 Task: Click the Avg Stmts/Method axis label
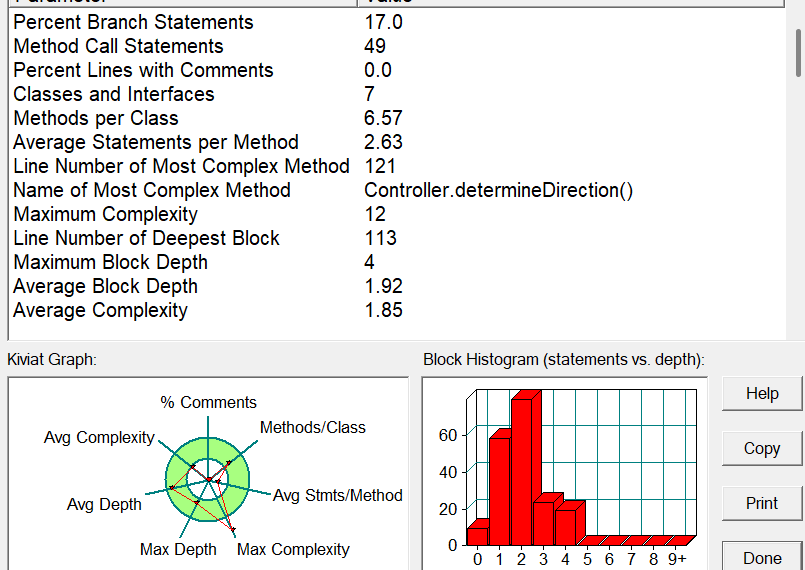pyautogui.click(x=337, y=495)
